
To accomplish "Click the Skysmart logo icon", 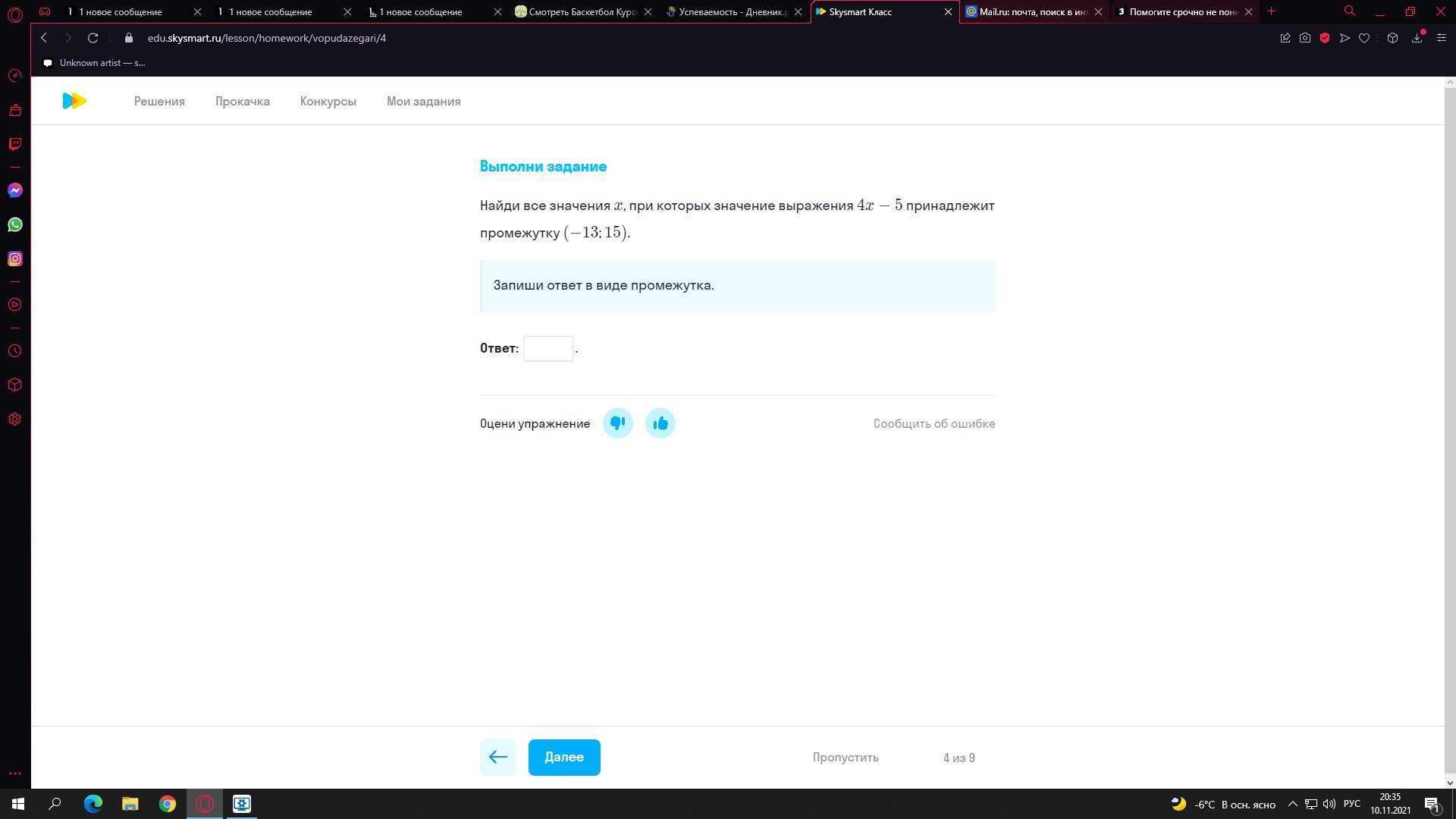I will click(74, 101).
